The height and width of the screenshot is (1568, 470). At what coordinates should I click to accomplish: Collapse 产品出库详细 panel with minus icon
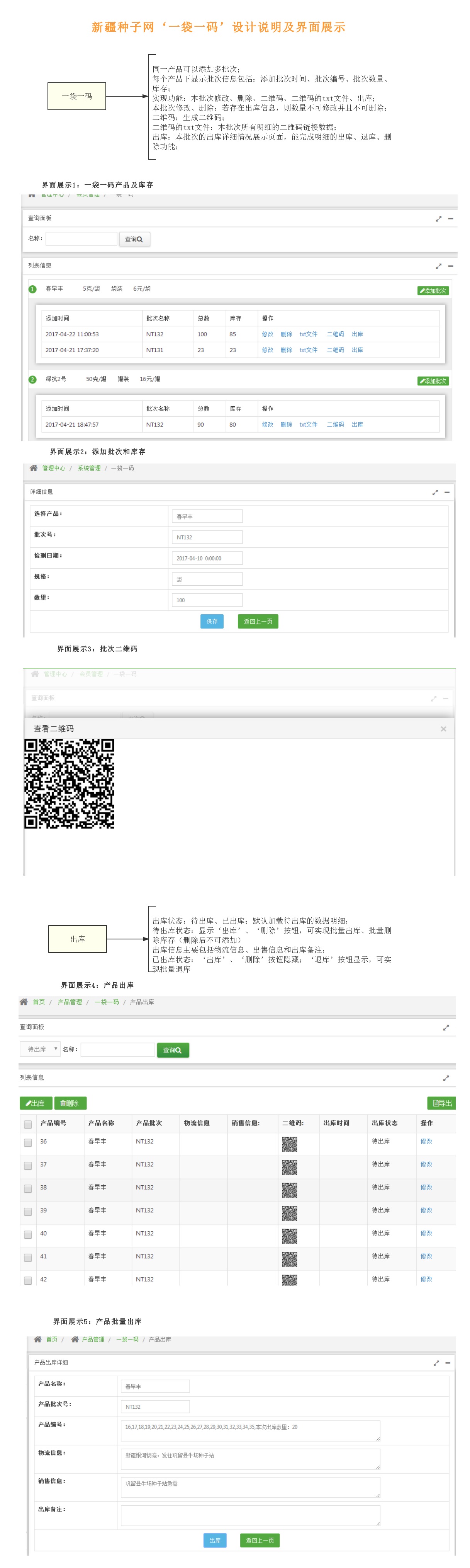pos(448,1362)
